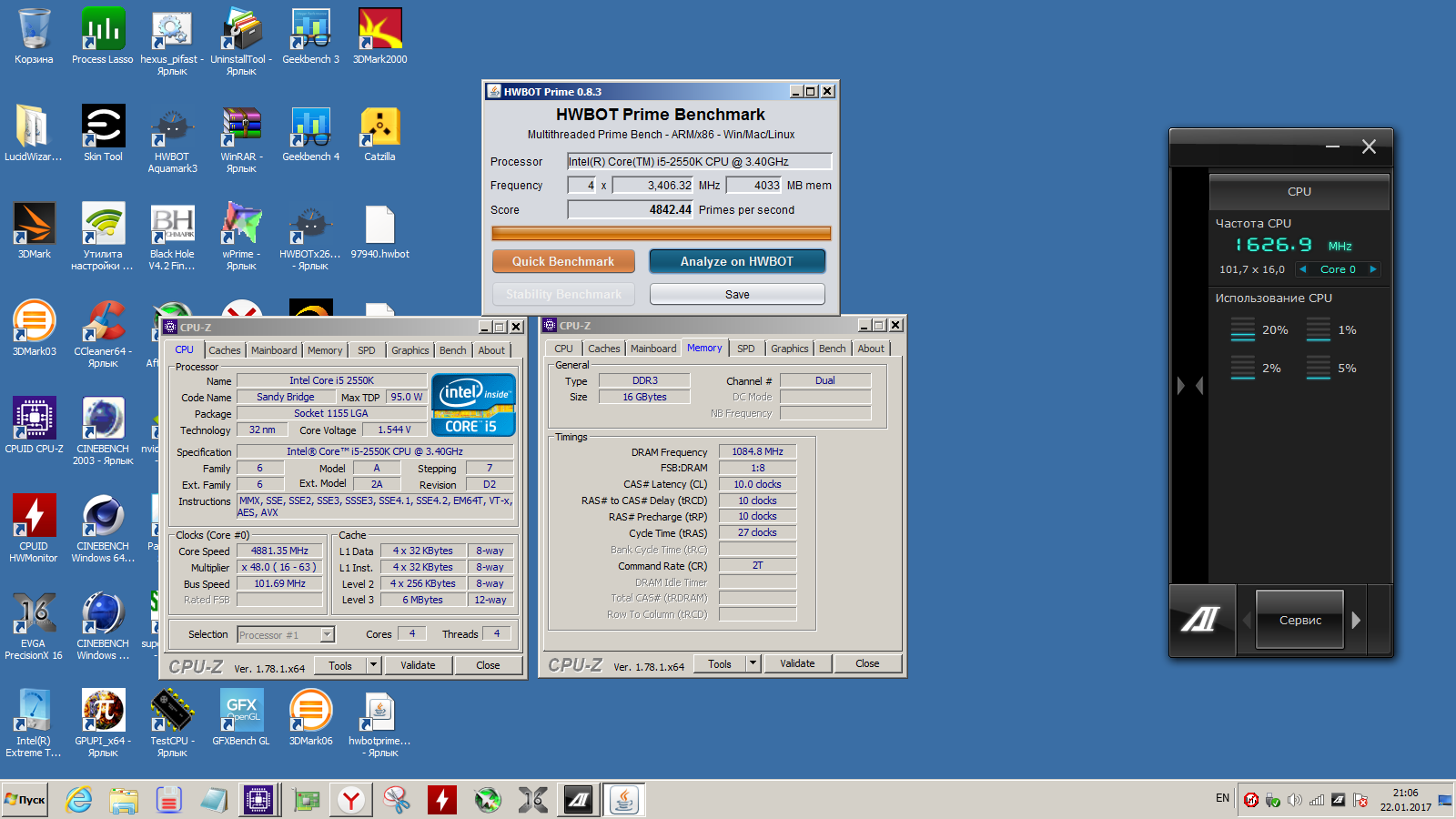Open About tab in CPU-Z Memory window
The image size is (1456, 819).
pos(871,349)
